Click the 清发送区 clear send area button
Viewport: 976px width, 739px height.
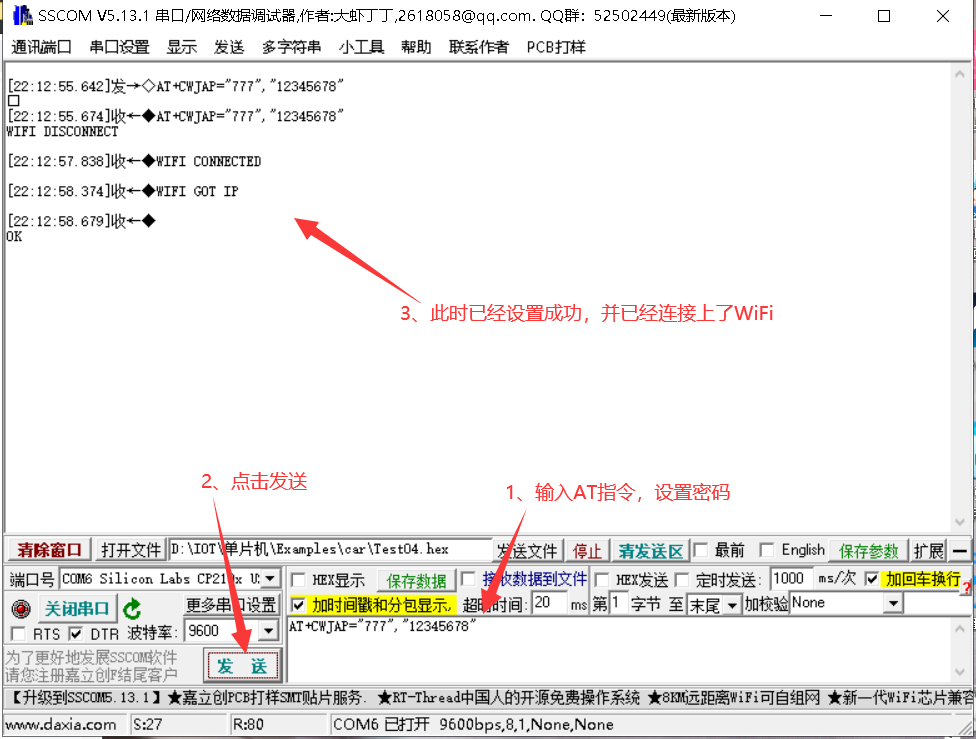click(x=650, y=549)
